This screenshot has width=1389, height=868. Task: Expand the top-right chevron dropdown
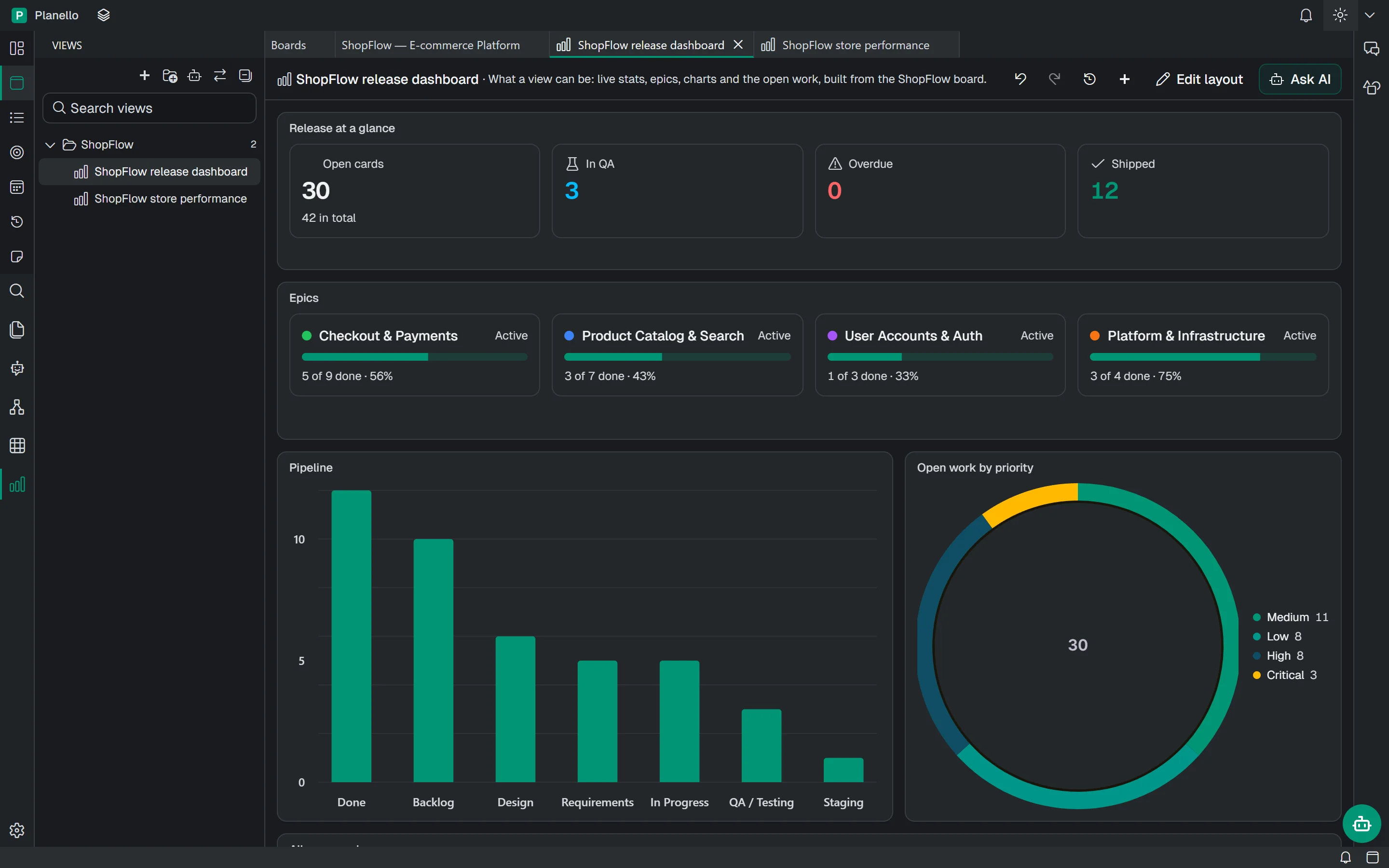tap(1370, 15)
